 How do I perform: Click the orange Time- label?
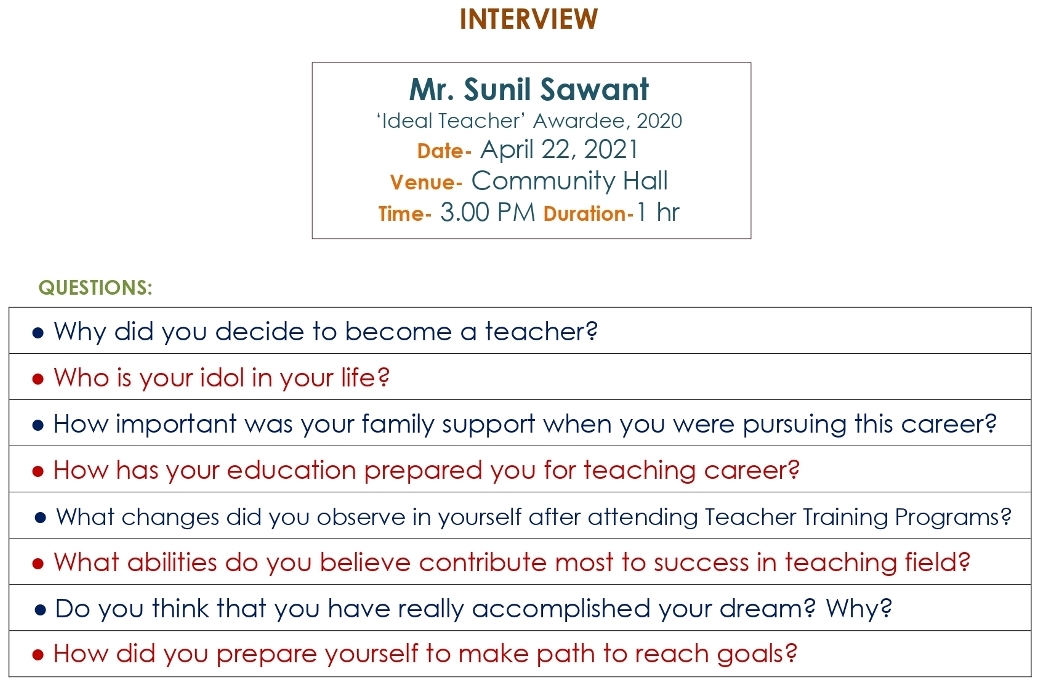[405, 214]
